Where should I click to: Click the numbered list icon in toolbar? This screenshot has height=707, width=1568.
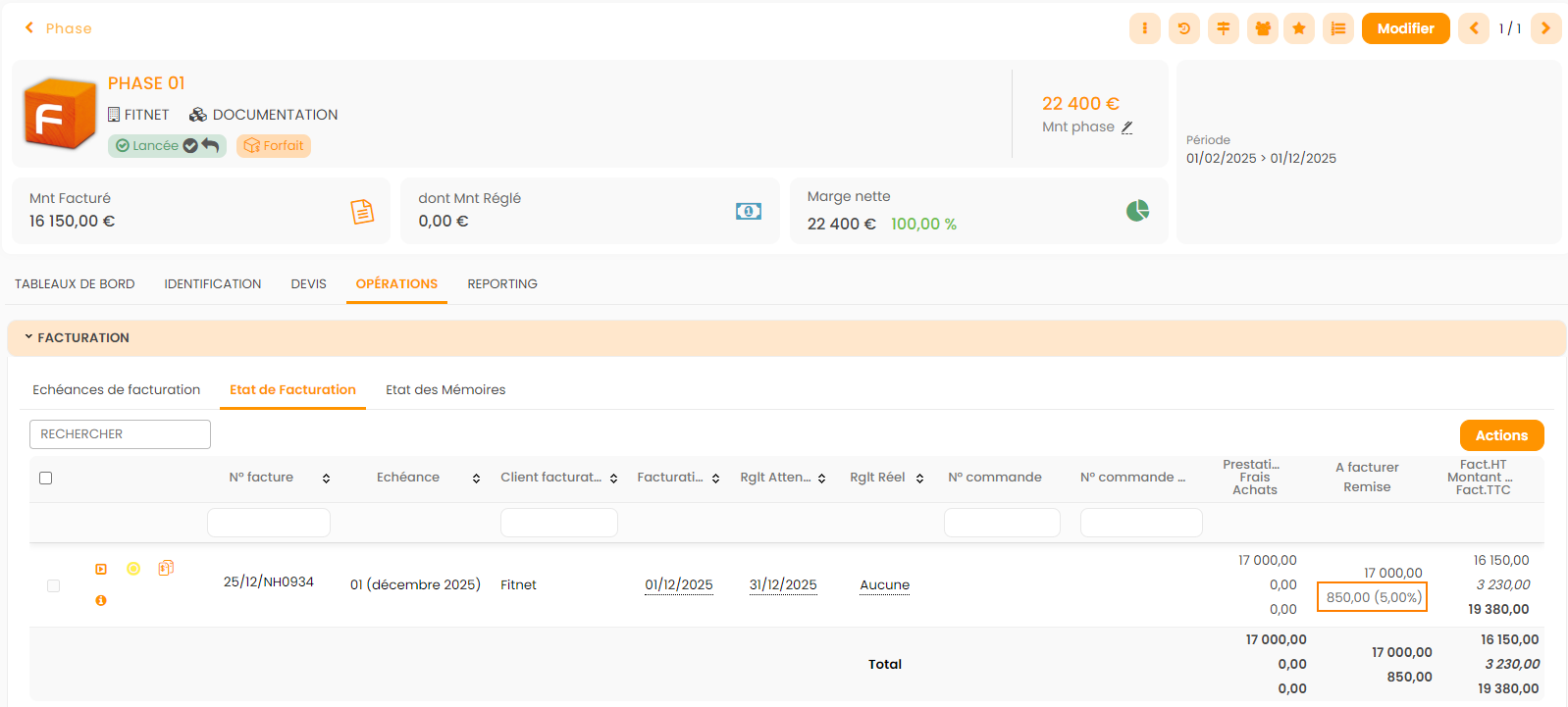pyautogui.click(x=1337, y=28)
